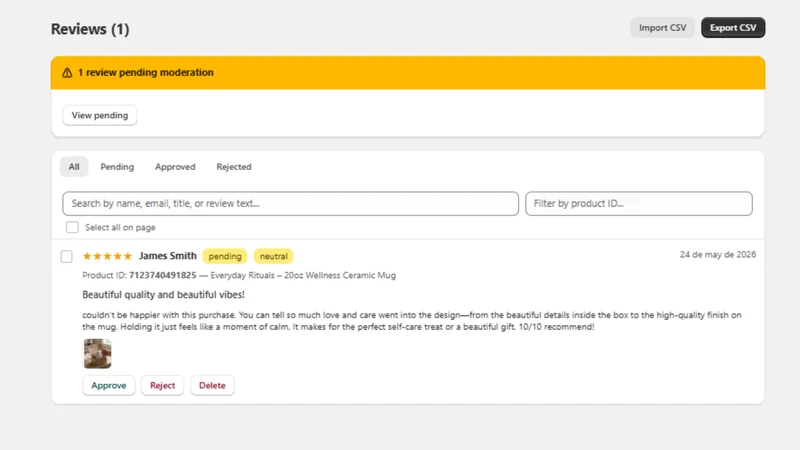Click review title Beautiful quality and beautiful vibes!
The image size is (800, 450).
(163, 294)
